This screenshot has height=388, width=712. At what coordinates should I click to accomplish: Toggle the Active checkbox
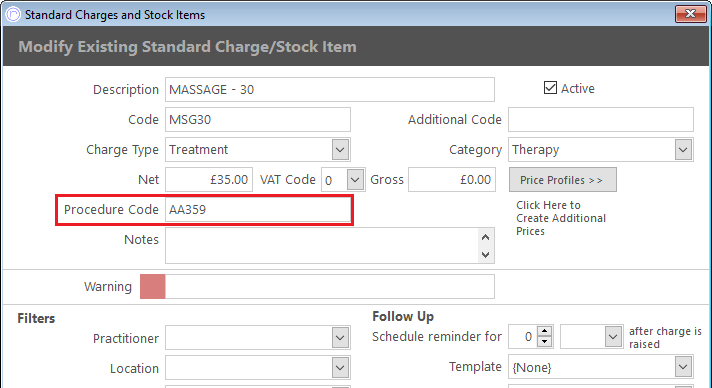(550, 88)
